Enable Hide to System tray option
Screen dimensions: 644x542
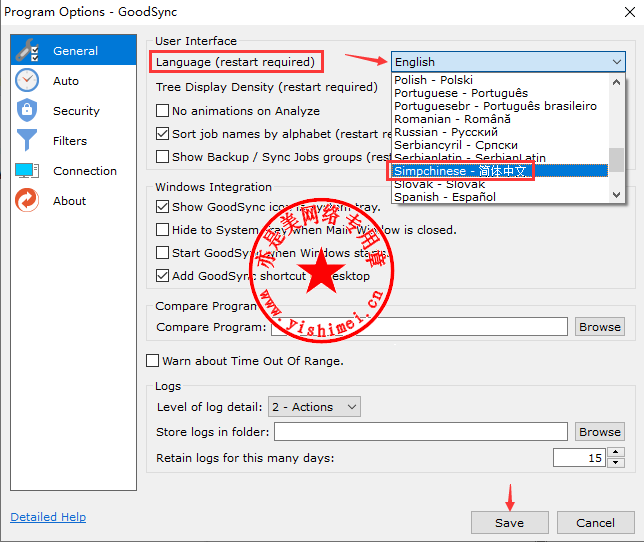click(x=162, y=230)
